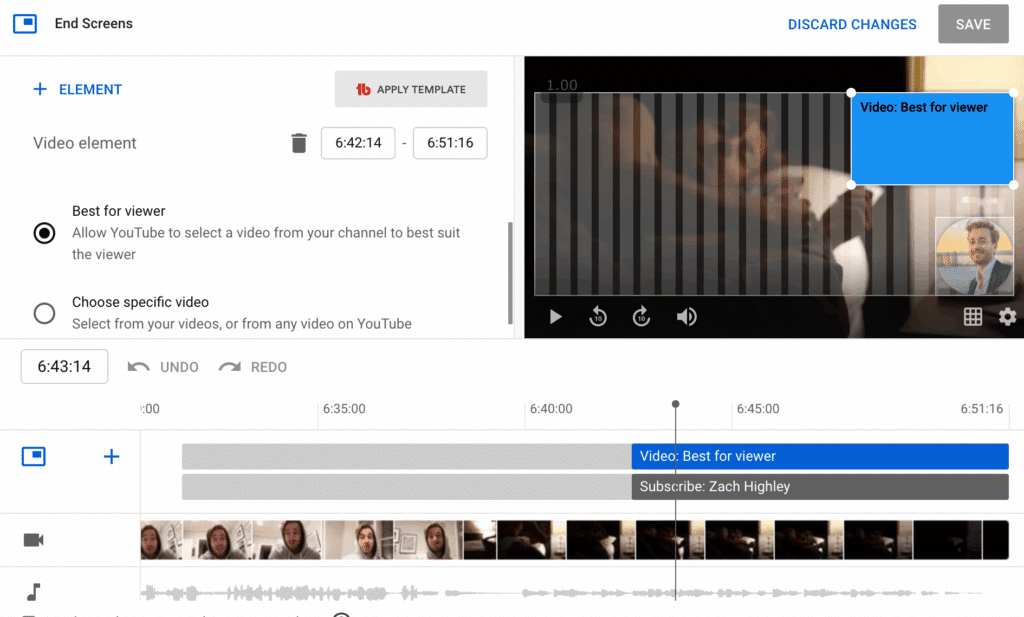Select the Video: Best for viewer timeline bar

[x=820, y=456]
